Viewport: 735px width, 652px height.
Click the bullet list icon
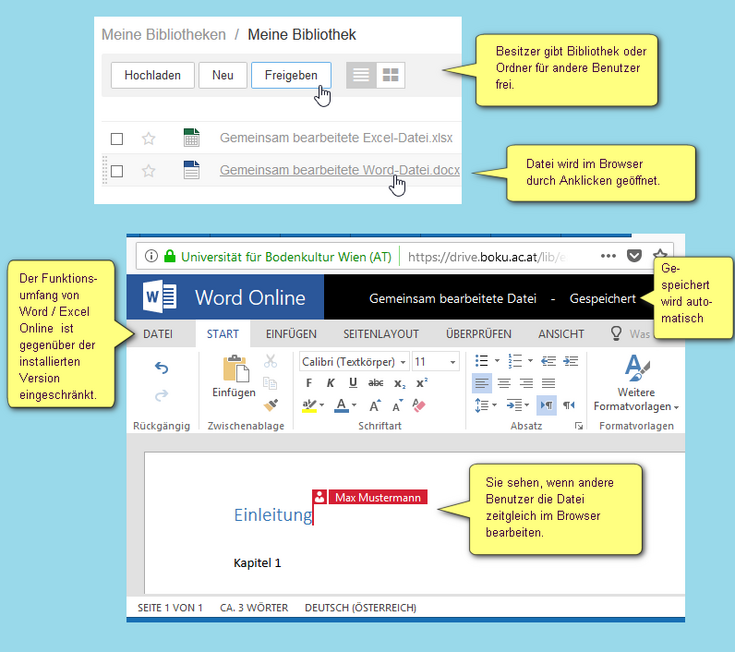tap(481, 361)
